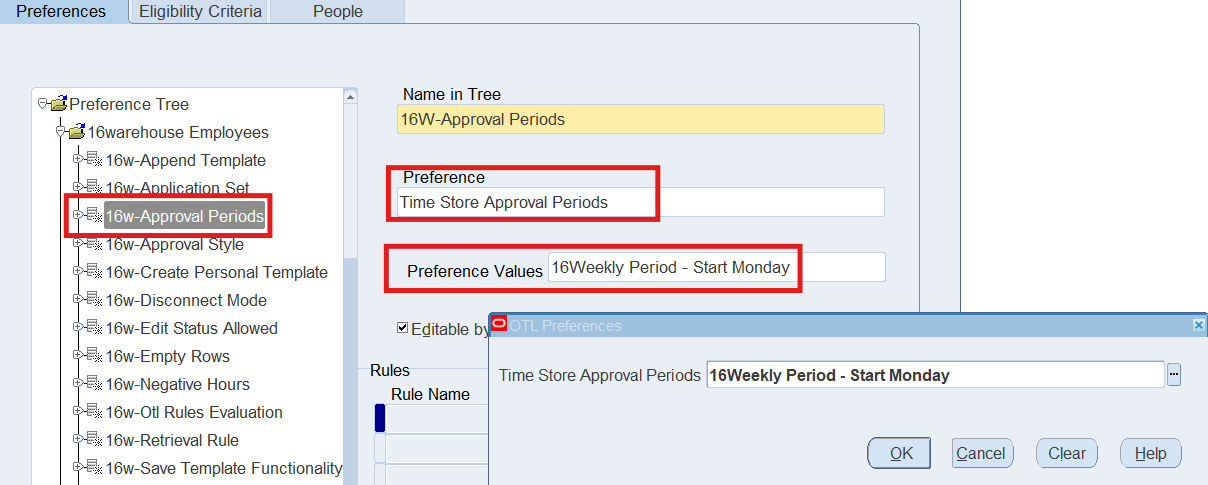Click the 16w-Retrieval Rule node icon
The width and height of the screenshot is (1208, 485).
94,440
